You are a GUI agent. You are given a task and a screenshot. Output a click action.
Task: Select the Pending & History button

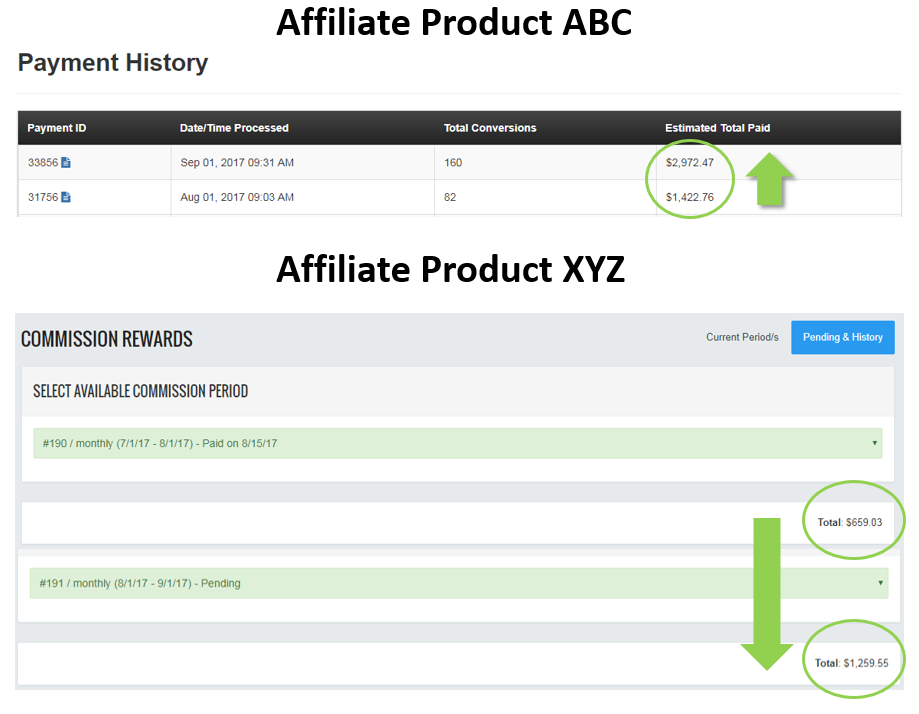click(842, 337)
